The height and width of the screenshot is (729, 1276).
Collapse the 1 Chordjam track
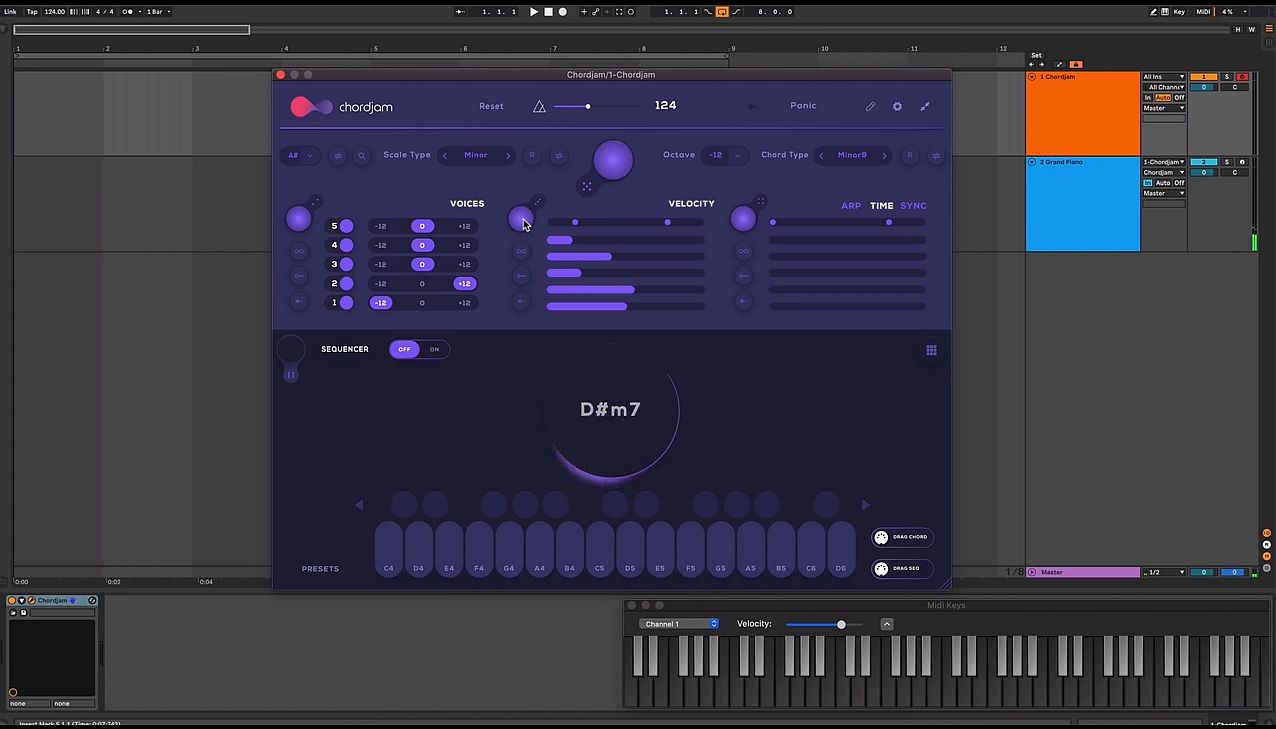tap(1032, 77)
